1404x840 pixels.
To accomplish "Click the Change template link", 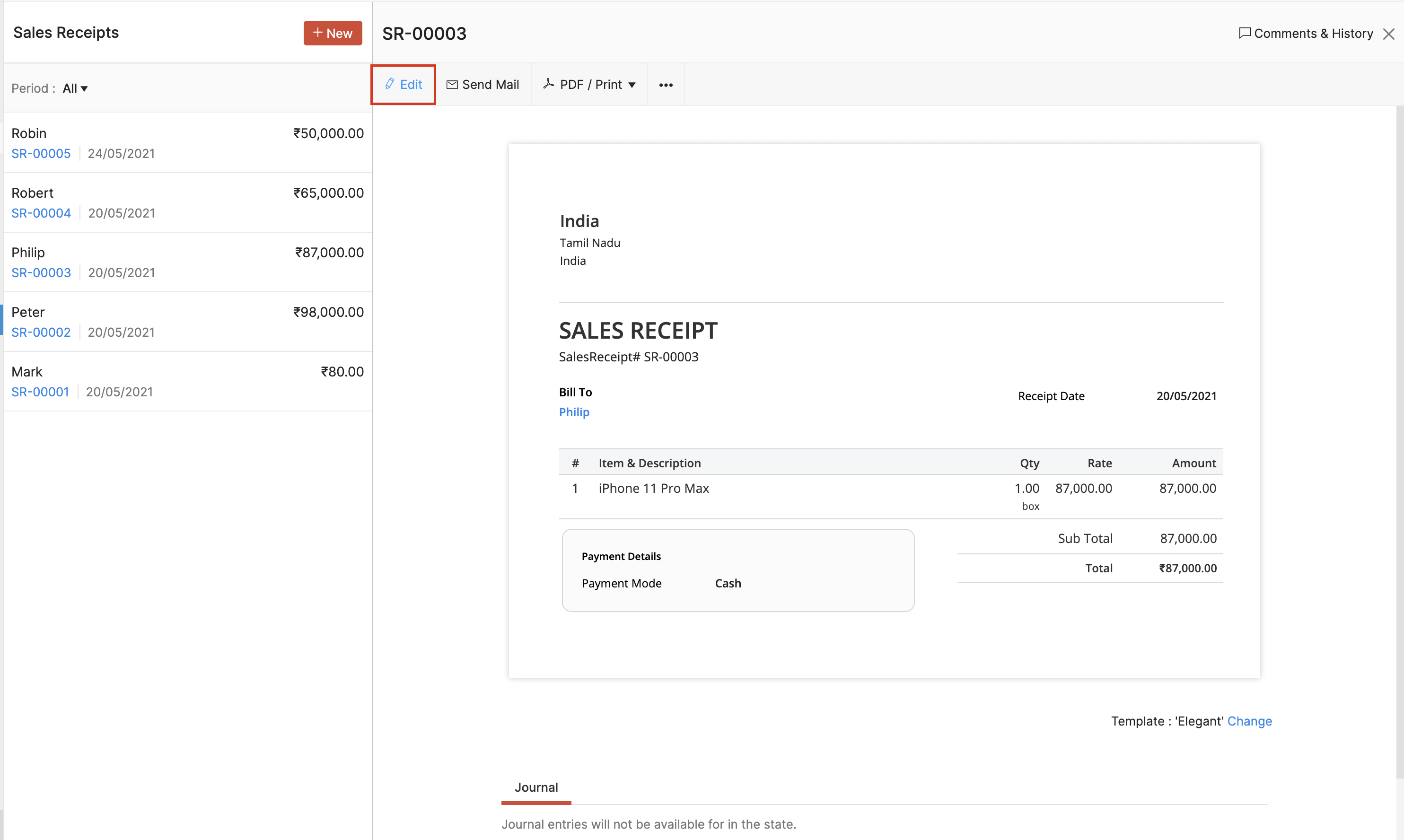I will coord(1249,720).
